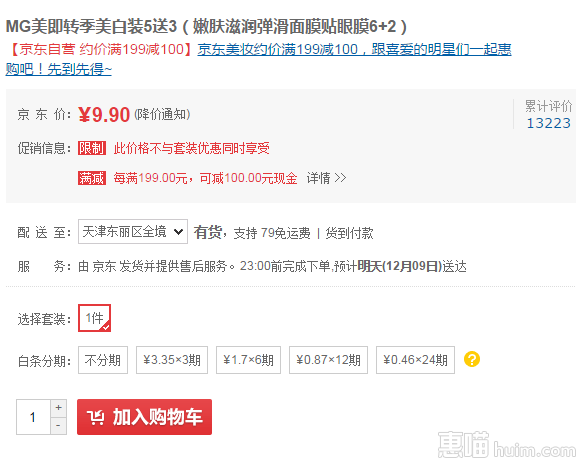
Task: Open 天津东丽区全境 delivery region dropdown
Action: [x=133, y=232]
